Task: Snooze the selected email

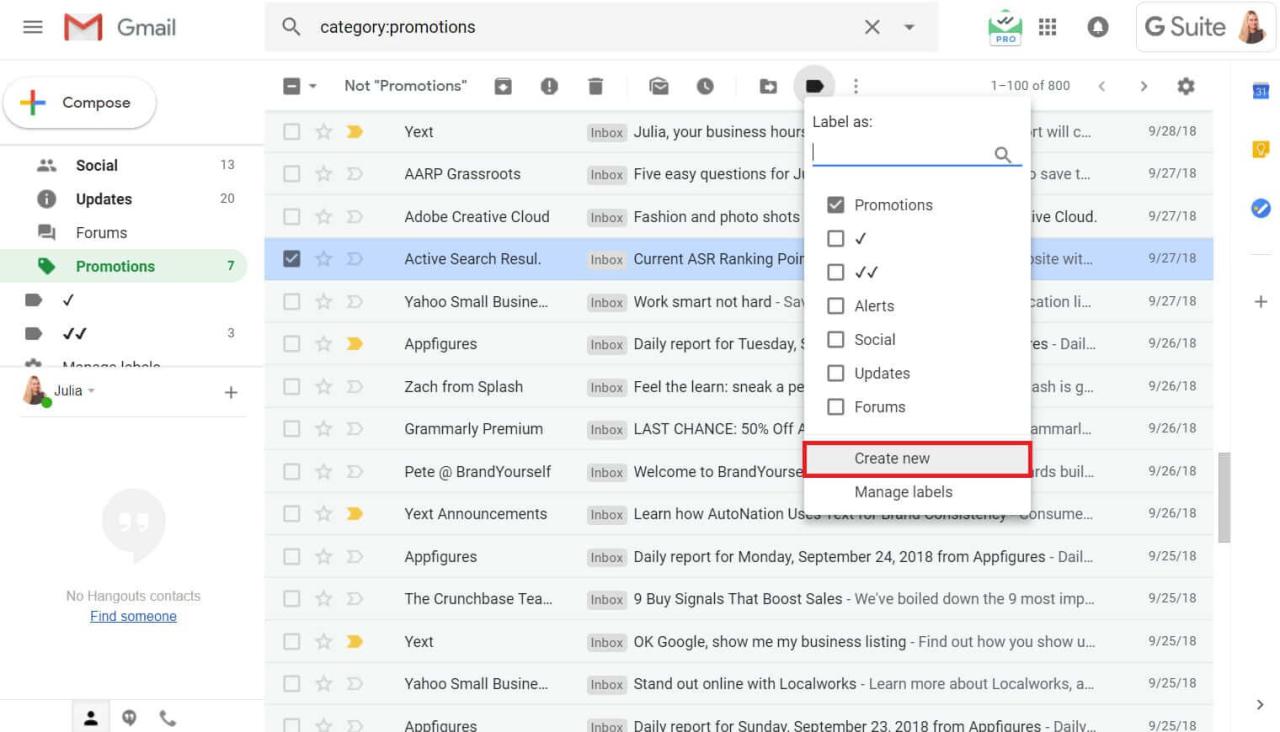Action: pos(706,86)
